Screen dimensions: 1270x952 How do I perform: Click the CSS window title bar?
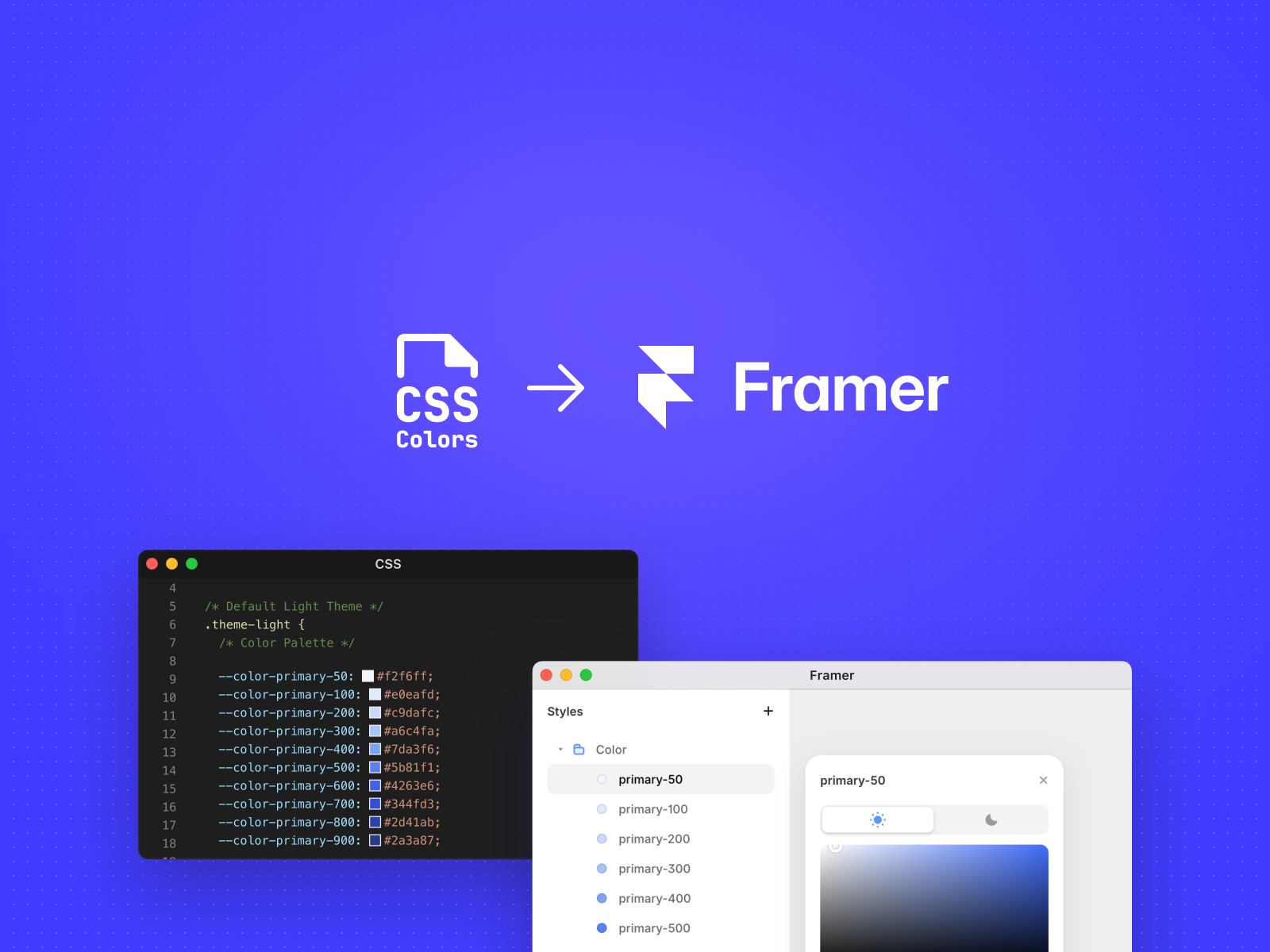(388, 564)
